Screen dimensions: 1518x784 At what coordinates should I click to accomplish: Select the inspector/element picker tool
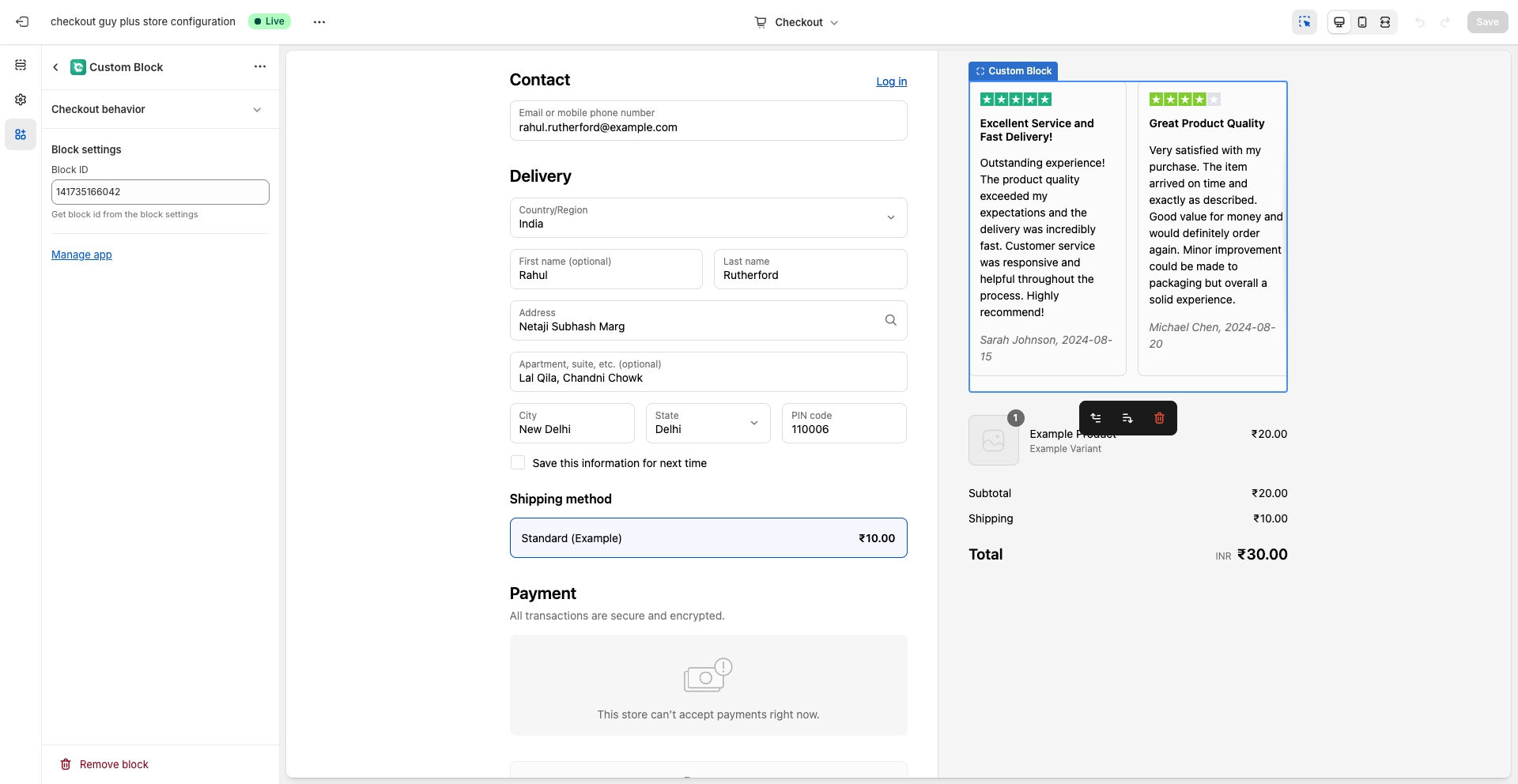[1305, 21]
